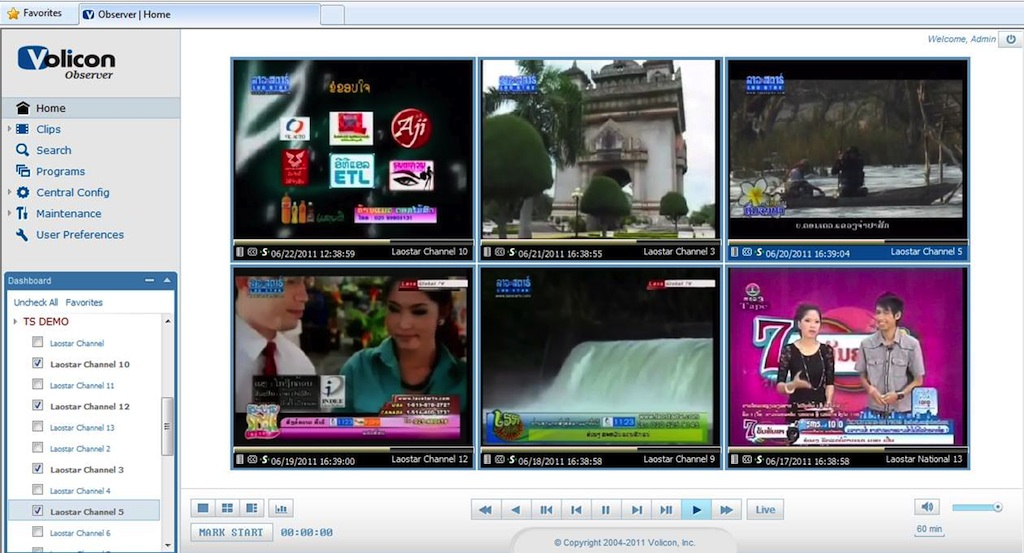This screenshot has width=1024, height=553.
Task: Open the Maintenance menu item
Action: click(x=69, y=213)
